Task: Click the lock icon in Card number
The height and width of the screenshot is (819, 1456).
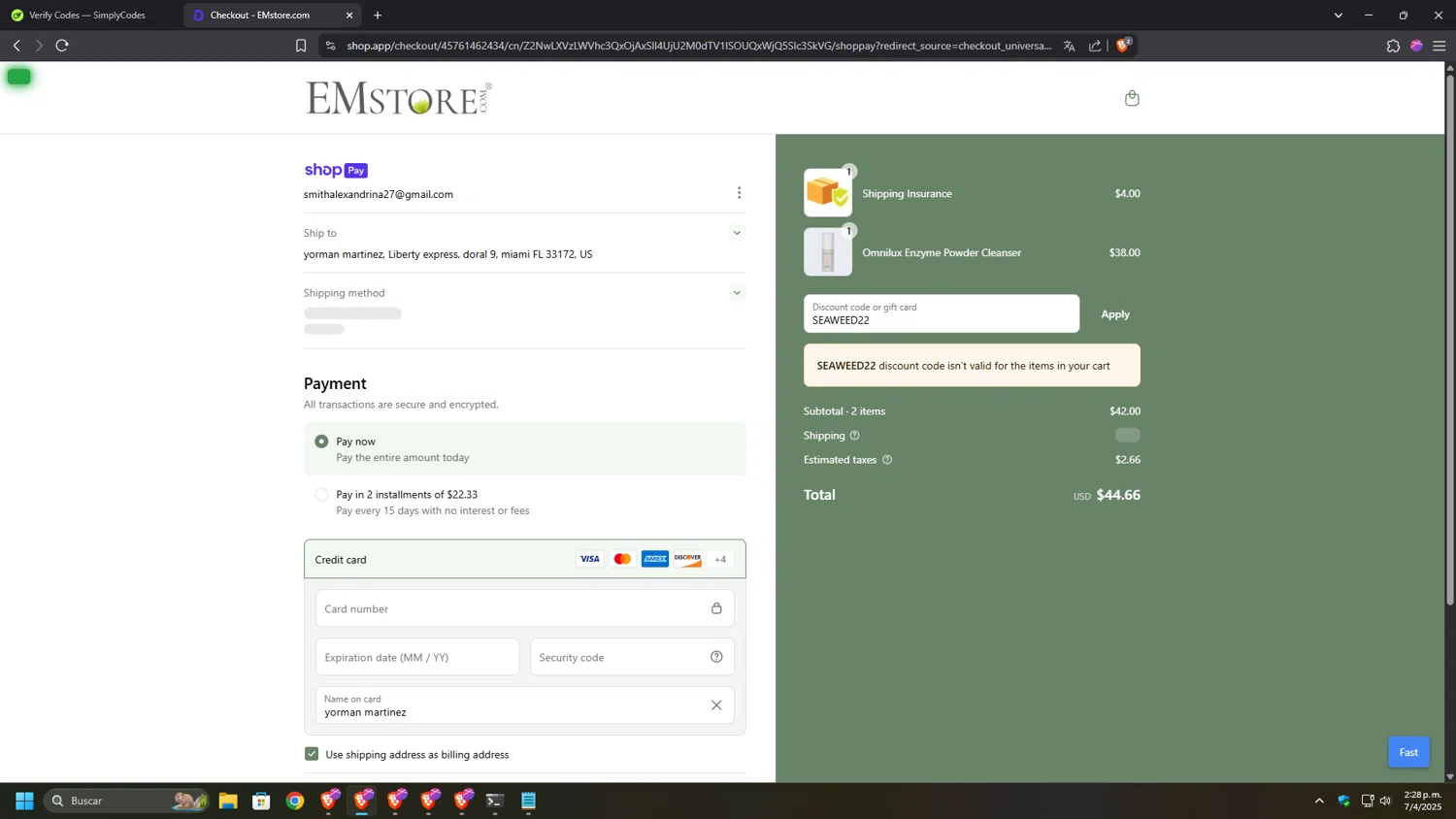Action: coord(716,608)
